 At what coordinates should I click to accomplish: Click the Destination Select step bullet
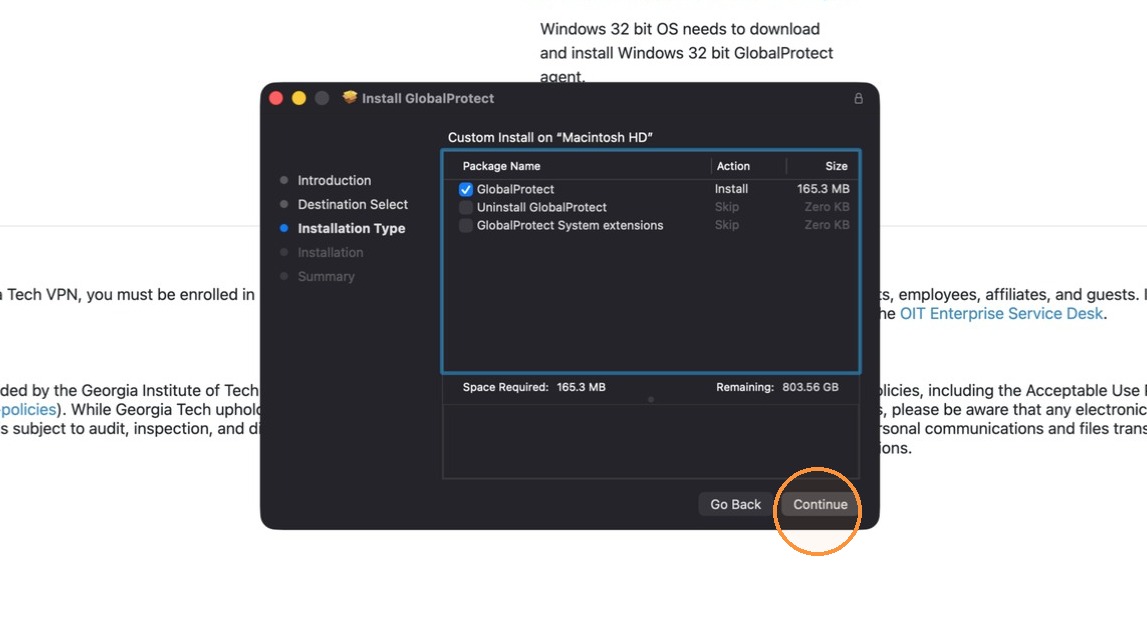click(x=284, y=204)
